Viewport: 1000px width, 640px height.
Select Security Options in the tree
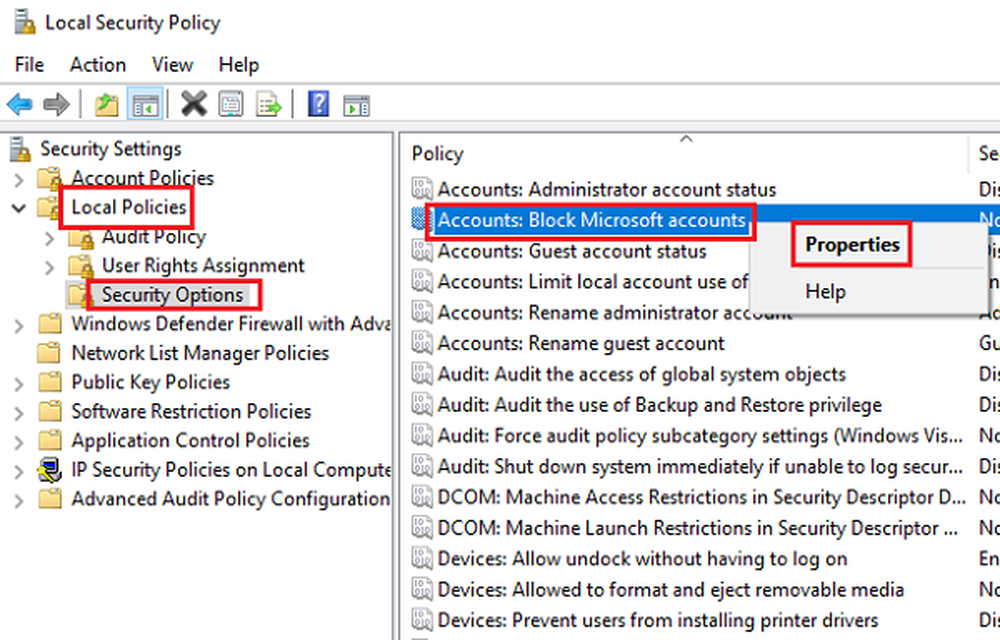pos(173,295)
